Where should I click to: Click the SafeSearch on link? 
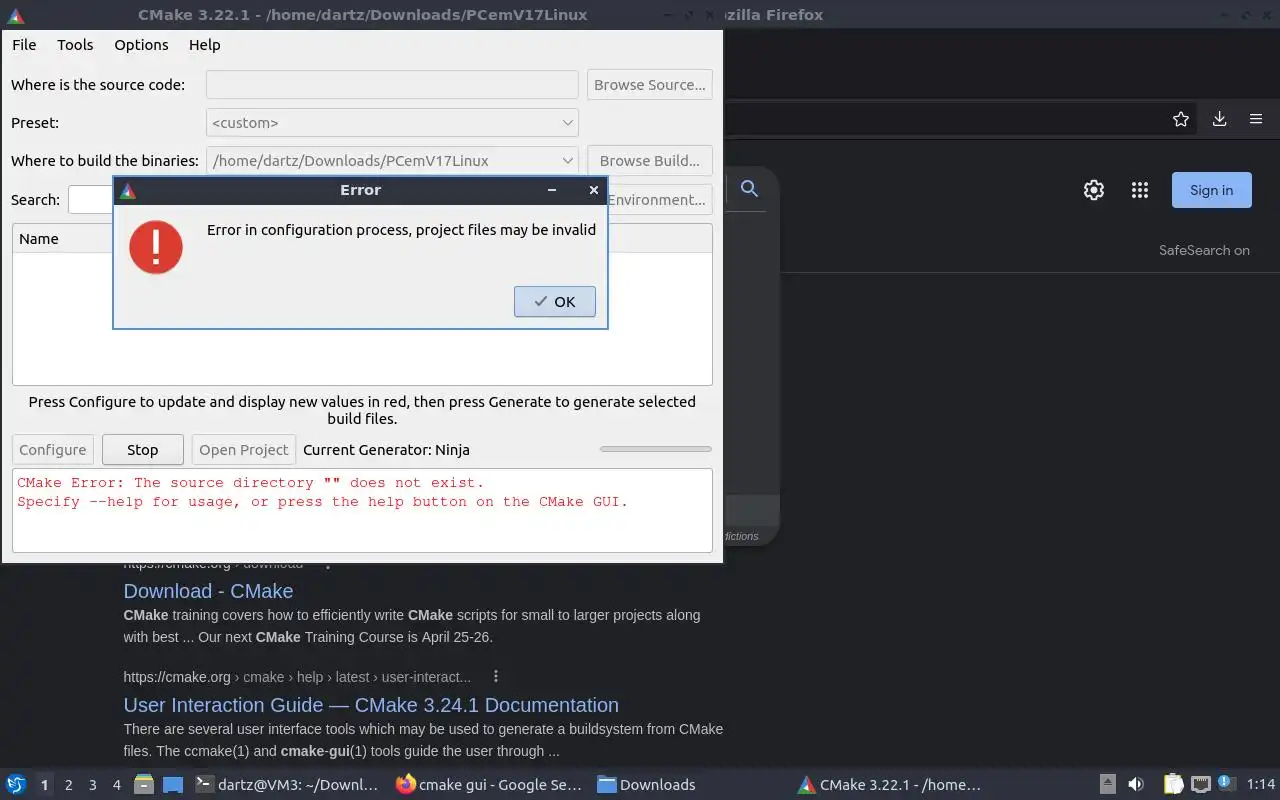[x=1204, y=251]
